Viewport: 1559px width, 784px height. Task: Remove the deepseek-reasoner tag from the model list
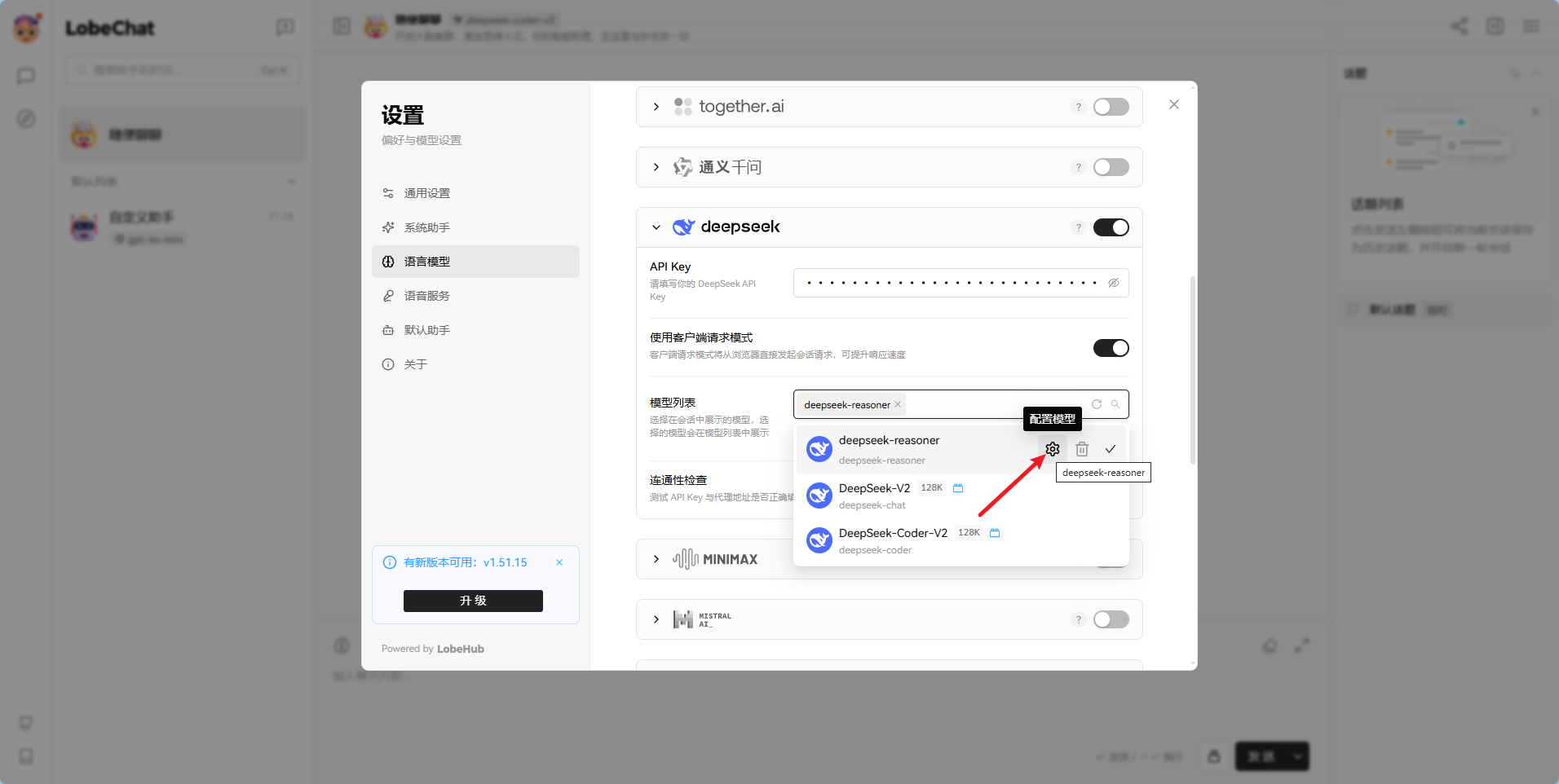[x=898, y=404]
